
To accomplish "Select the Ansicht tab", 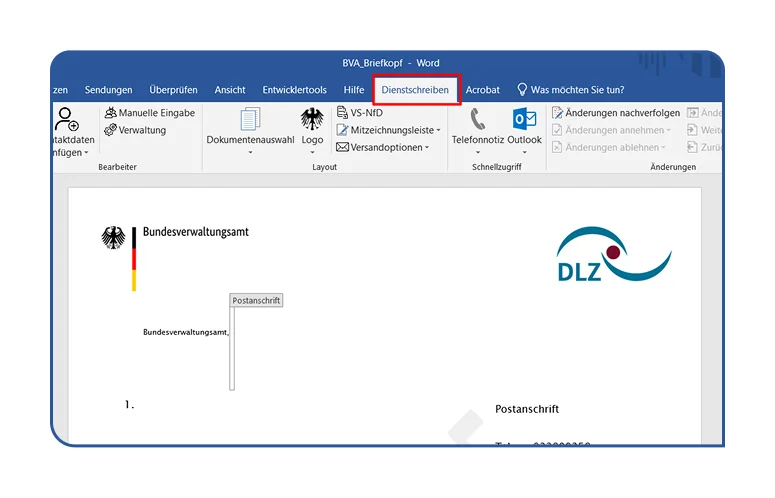I will pos(230,90).
